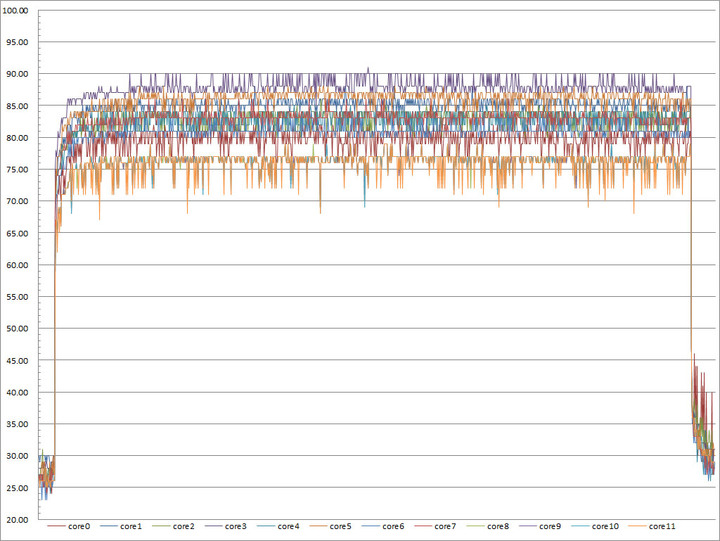Click the 95.00 axis label
720x541 pixels.
click(17, 42)
